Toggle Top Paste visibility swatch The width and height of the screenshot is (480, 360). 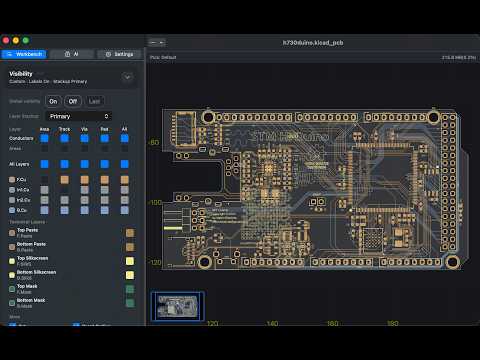130,233
